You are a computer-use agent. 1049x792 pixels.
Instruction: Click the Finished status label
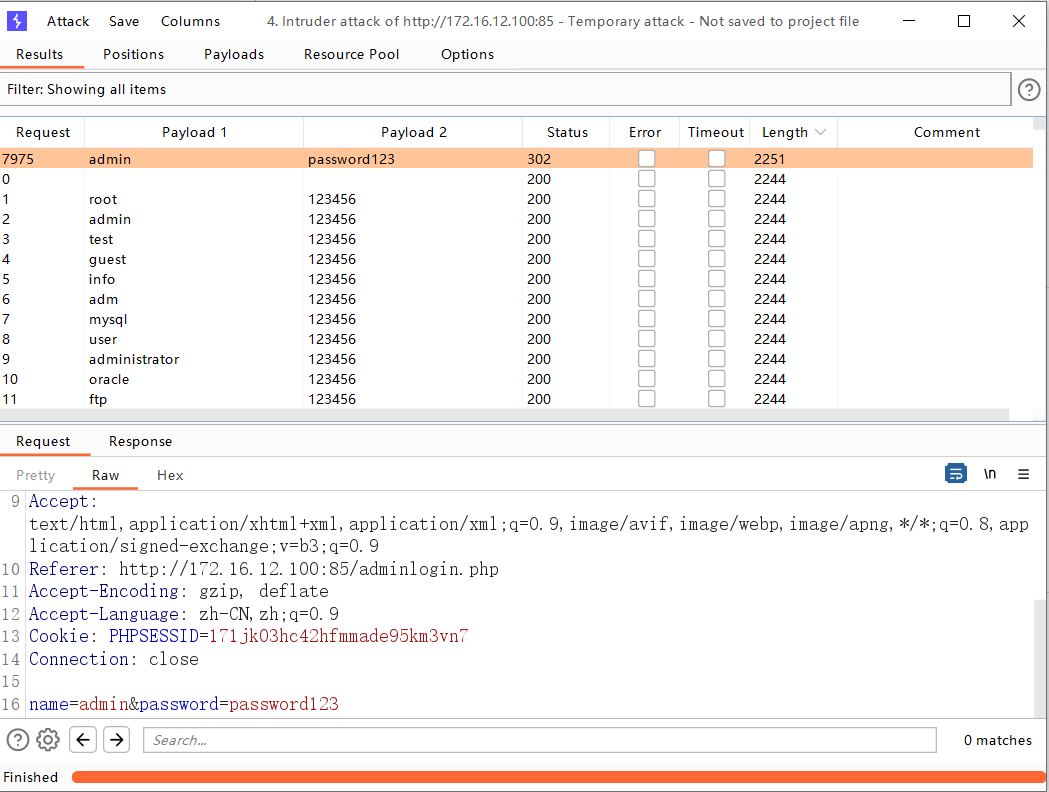click(x=31, y=777)
